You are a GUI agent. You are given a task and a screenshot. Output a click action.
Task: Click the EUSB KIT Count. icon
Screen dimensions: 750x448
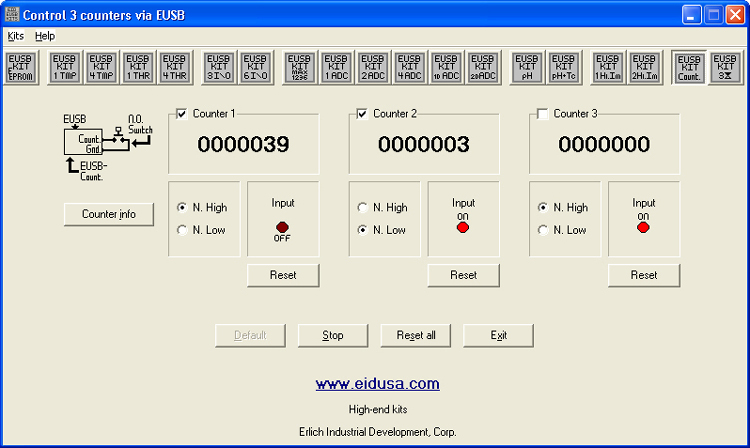[x=689, y=67]
